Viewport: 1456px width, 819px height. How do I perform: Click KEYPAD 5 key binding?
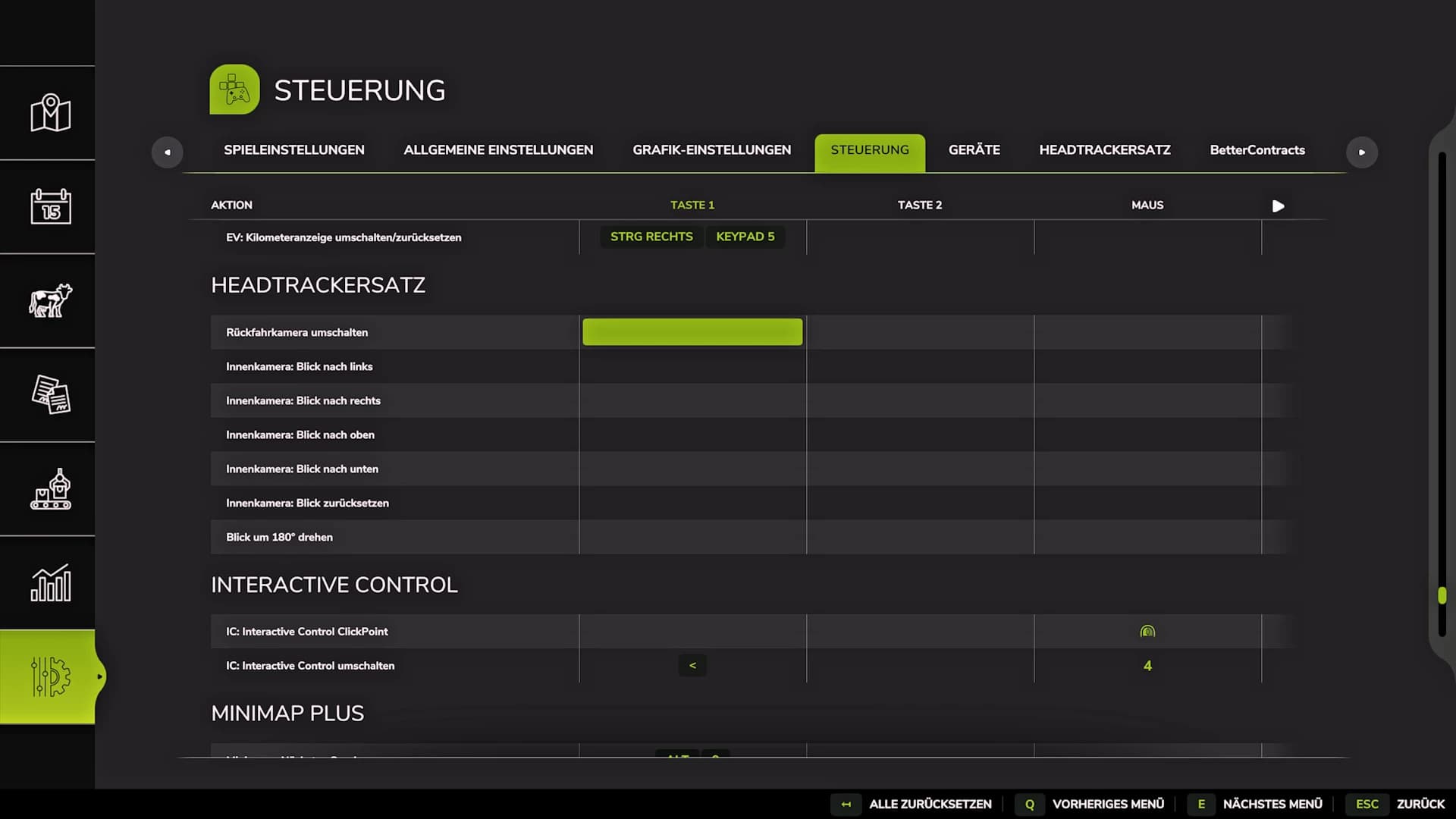(x=745, y=237)
